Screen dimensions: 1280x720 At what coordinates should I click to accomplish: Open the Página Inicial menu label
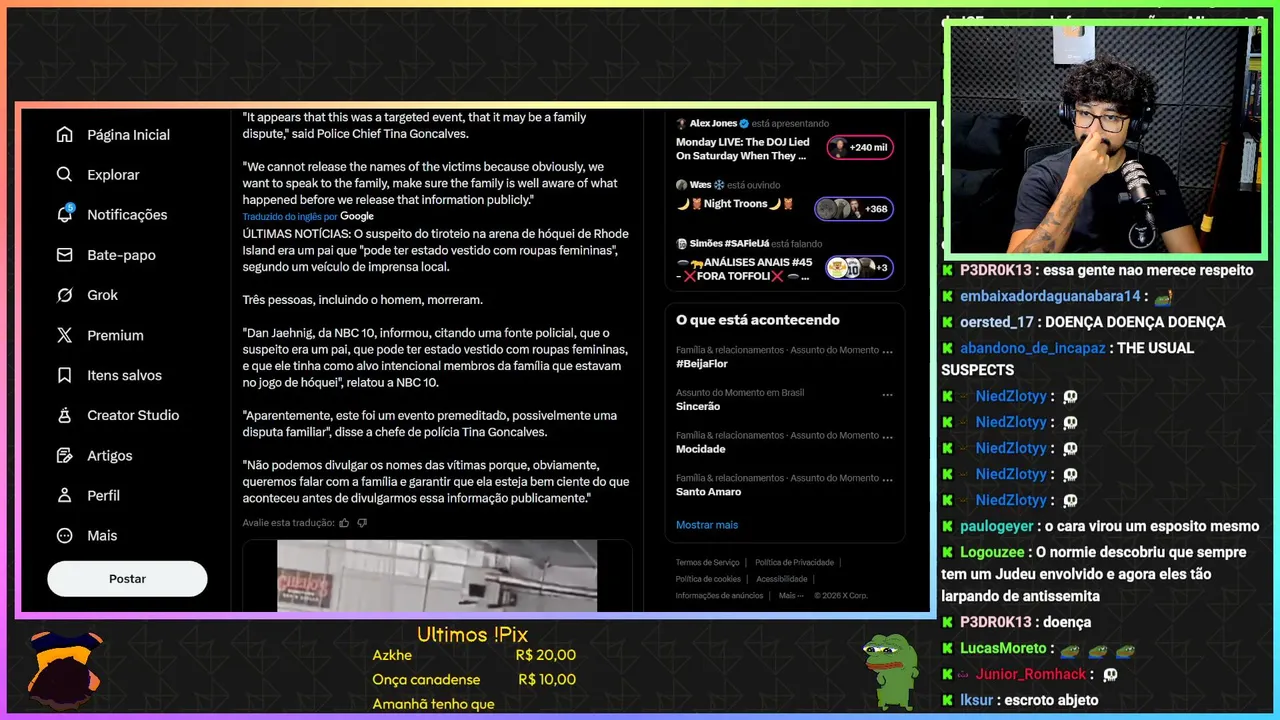coord(128,135)
